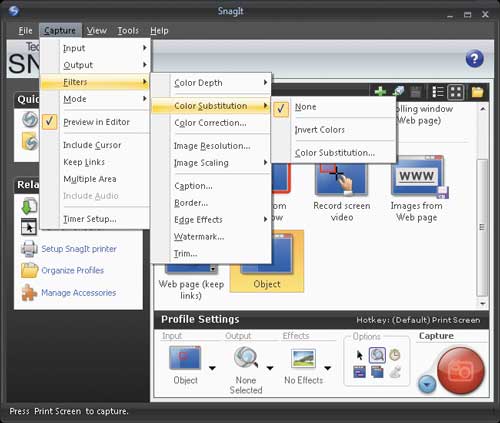500x423 pixels.
Task: Click the yellow folder icon in profiles toolbar
Action: click(x=477, y=92)
